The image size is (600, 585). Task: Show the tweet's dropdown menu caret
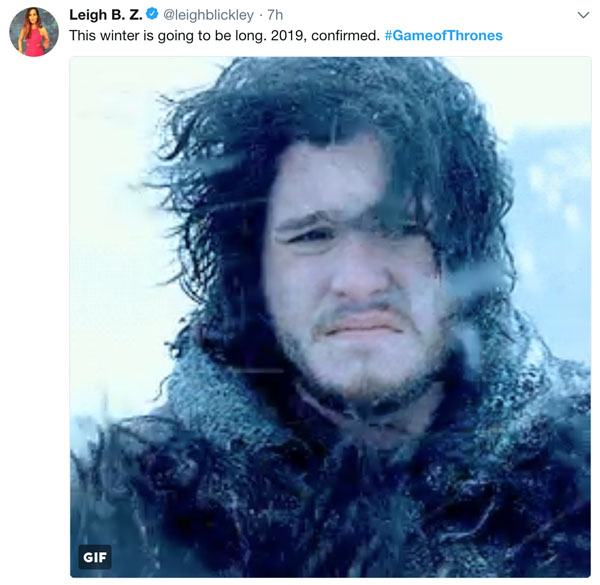click(584, 15)
